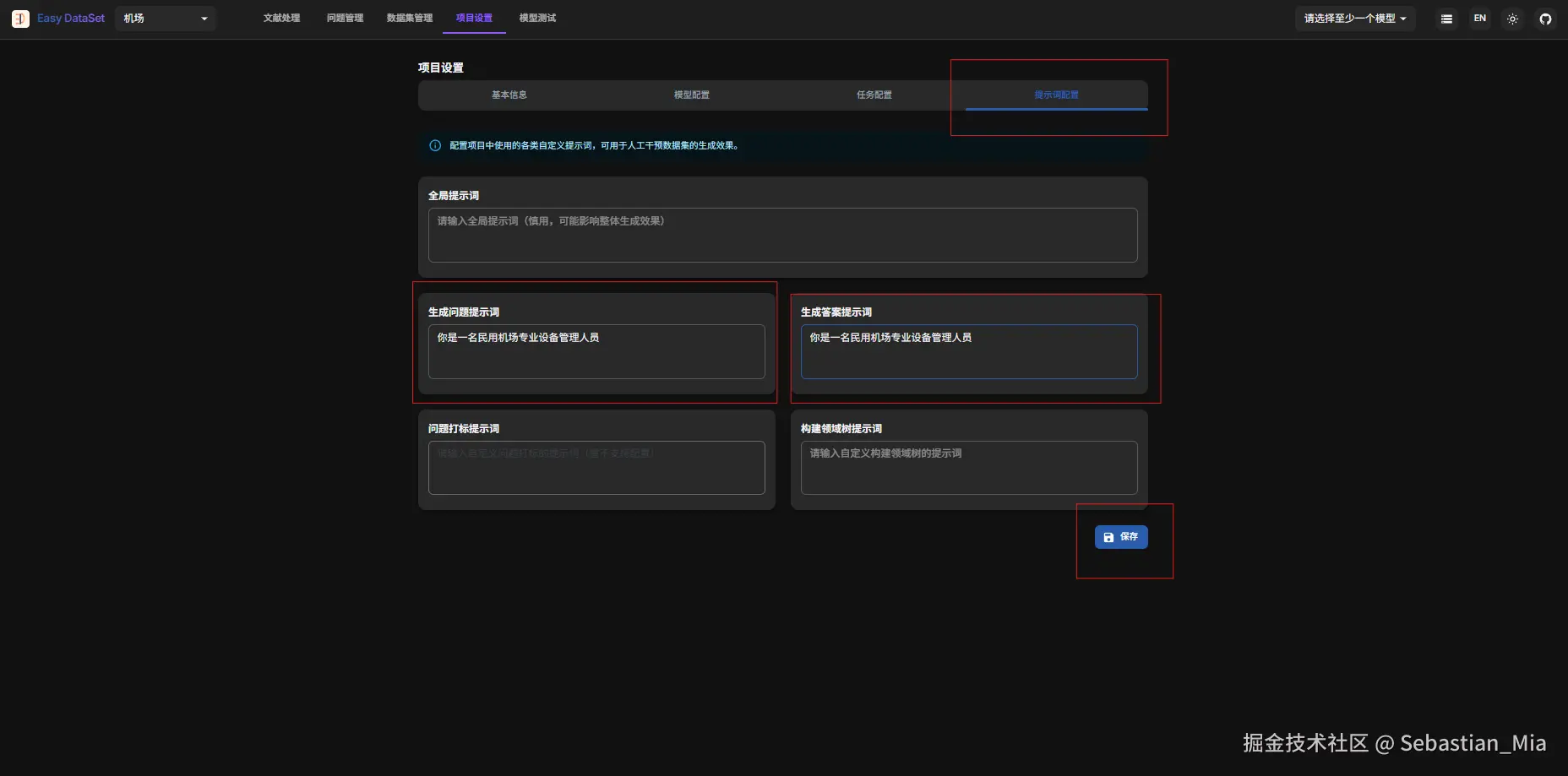
Task: Switch to the 模型配置 tab
Action: pyautogui.click(x=691, y=95)
